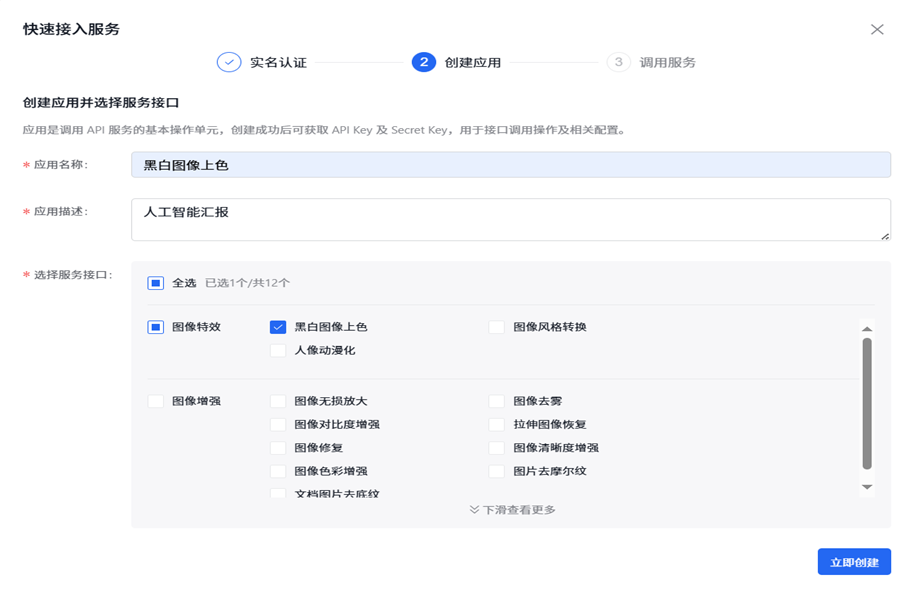Select the 图像增强 category checkbox
The image size is (901, 591).
coord(156,401)
